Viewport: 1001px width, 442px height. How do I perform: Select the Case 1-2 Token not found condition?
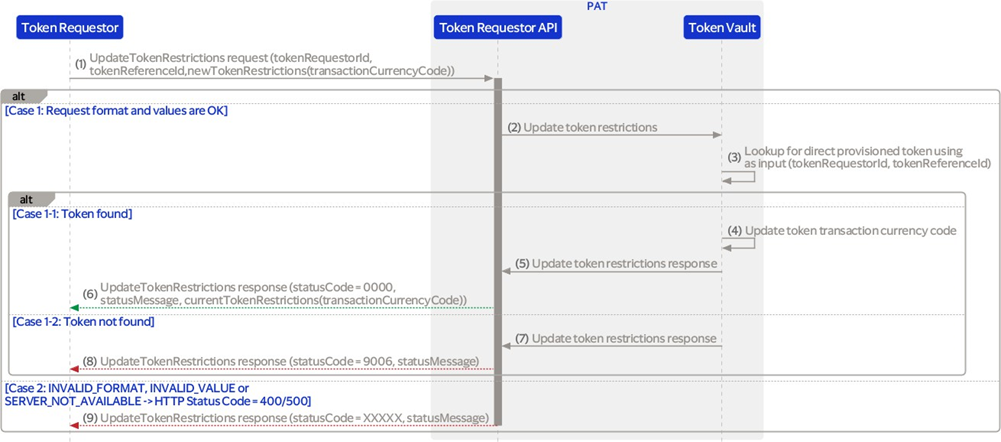pyautogui.click(x=83, y=321)
